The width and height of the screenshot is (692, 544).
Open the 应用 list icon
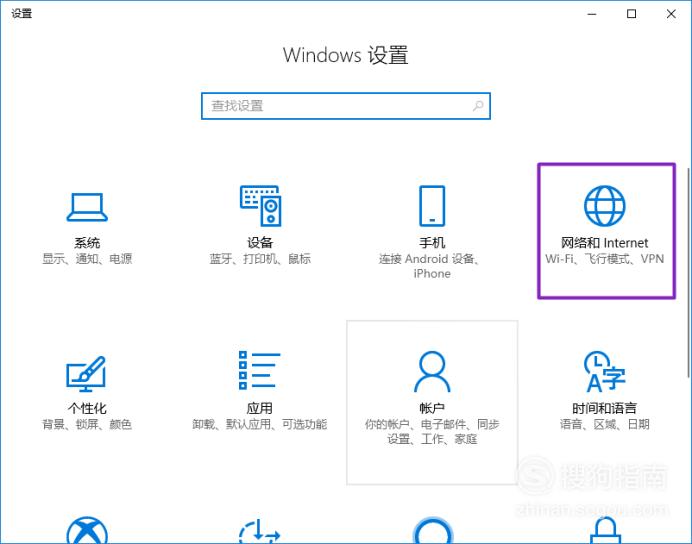coord(260,371)
